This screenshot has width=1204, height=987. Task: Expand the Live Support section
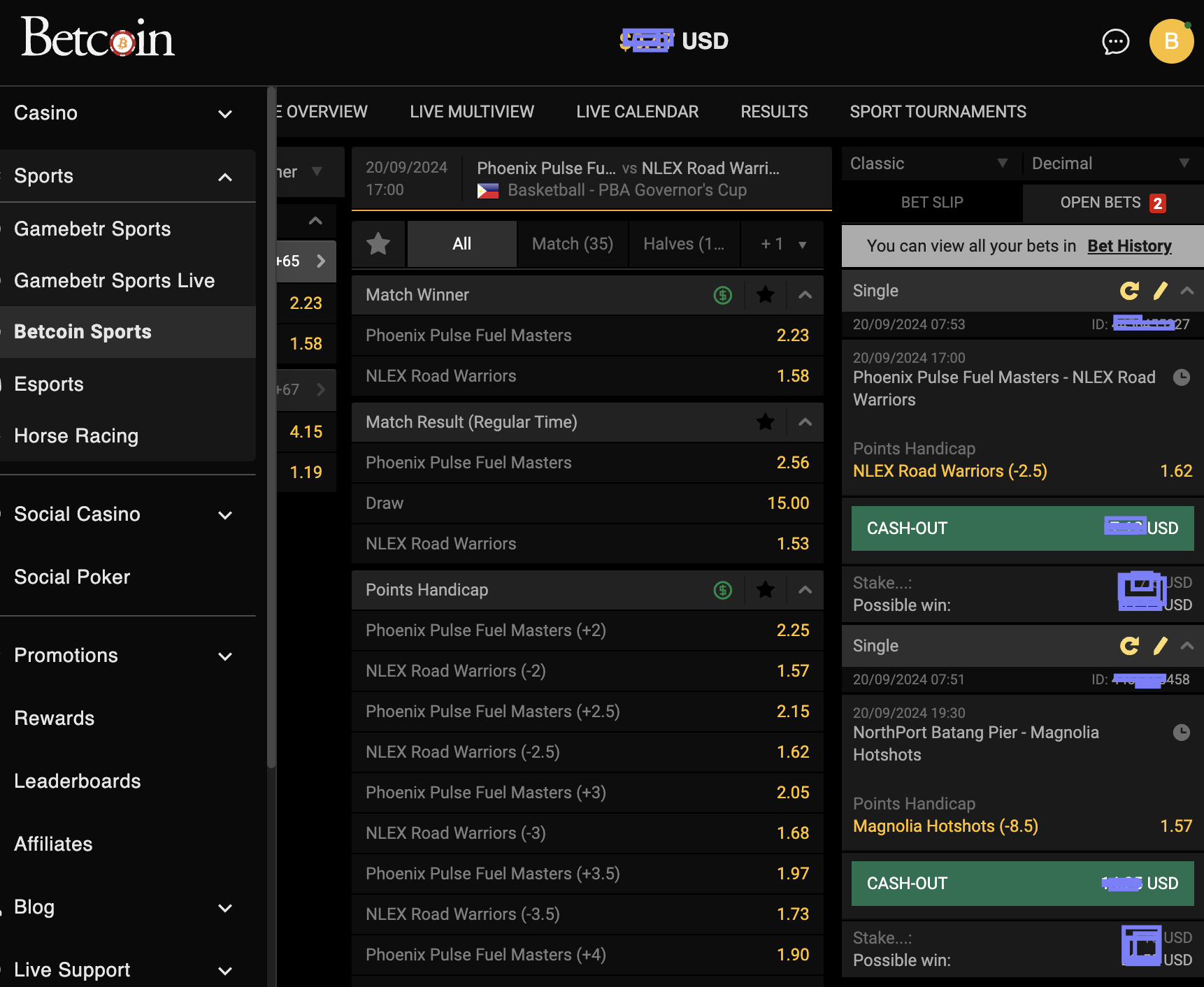point(225,971)
